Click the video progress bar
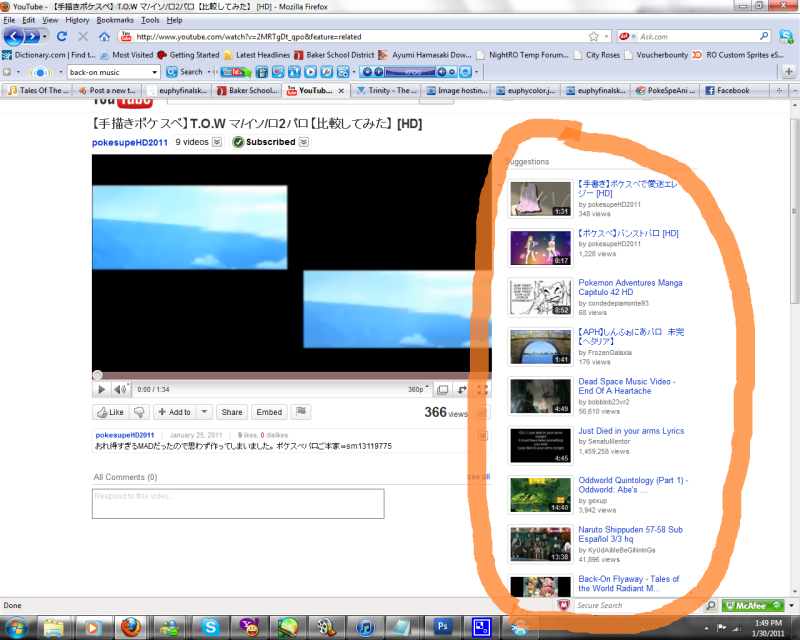The image size is (800, 640). tap(292, 376)
